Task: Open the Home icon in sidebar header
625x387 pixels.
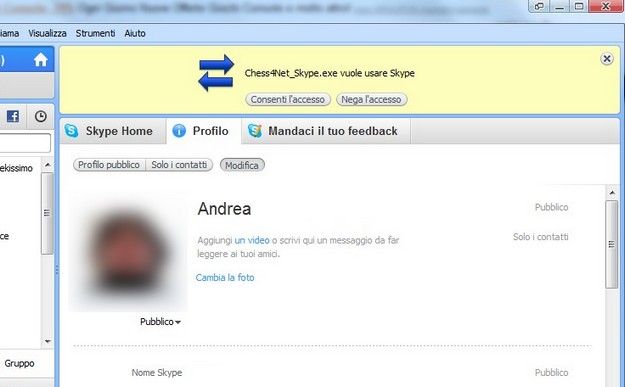Action: pyautogui.click(x=40, y=60)
